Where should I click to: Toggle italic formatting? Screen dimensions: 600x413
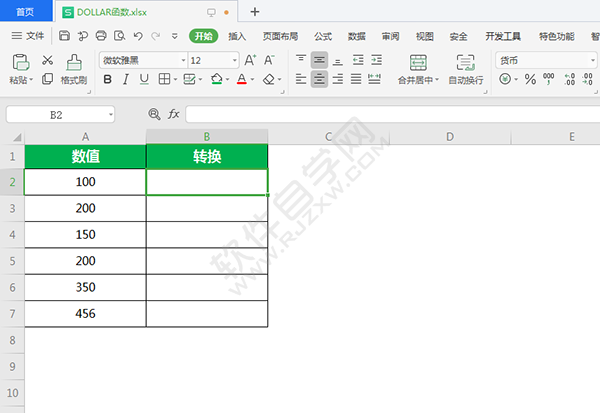pos(126,79)
